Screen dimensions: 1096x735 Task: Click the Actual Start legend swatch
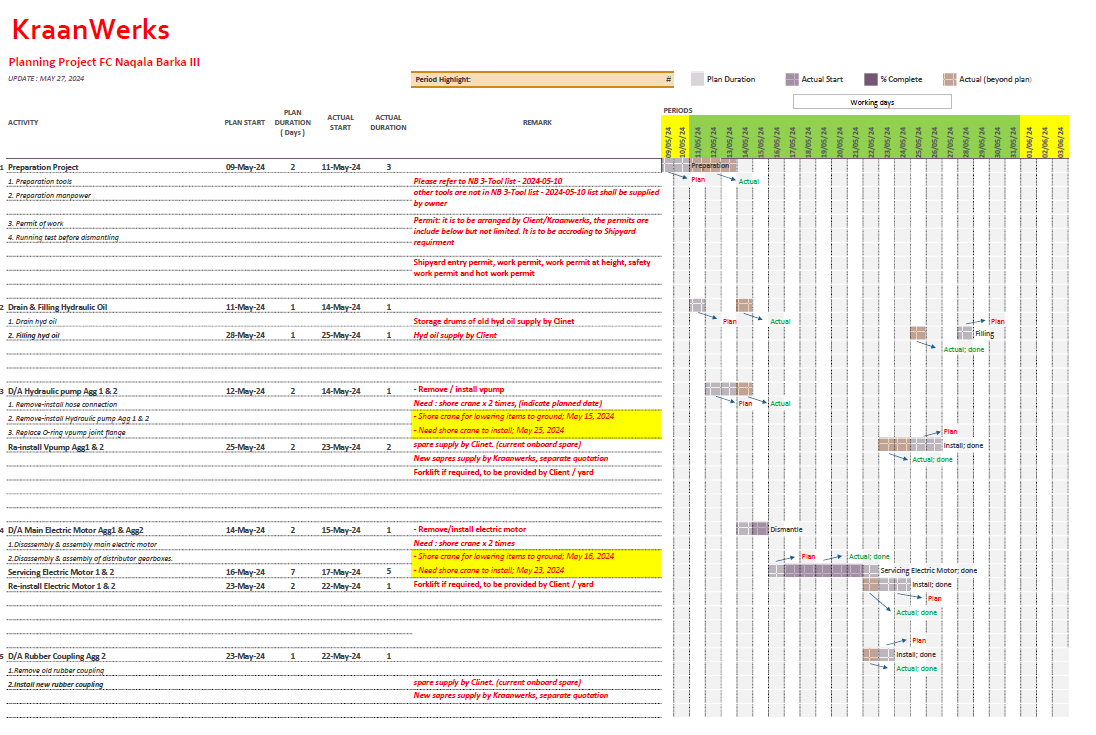[792, 79]
